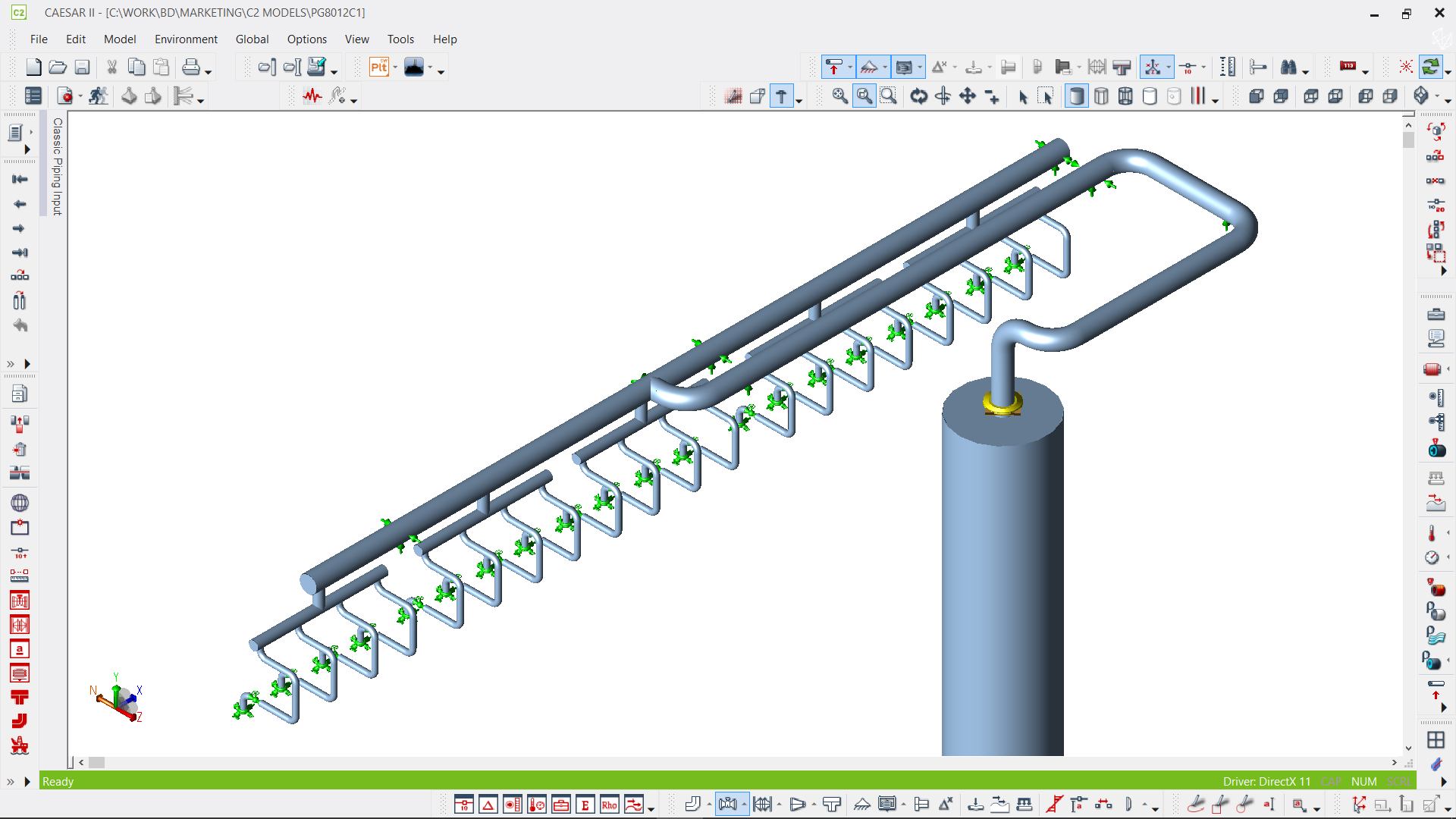Toggle the XYZ axis compass display
This screenshot has width=1456, height=819.
1152,67
